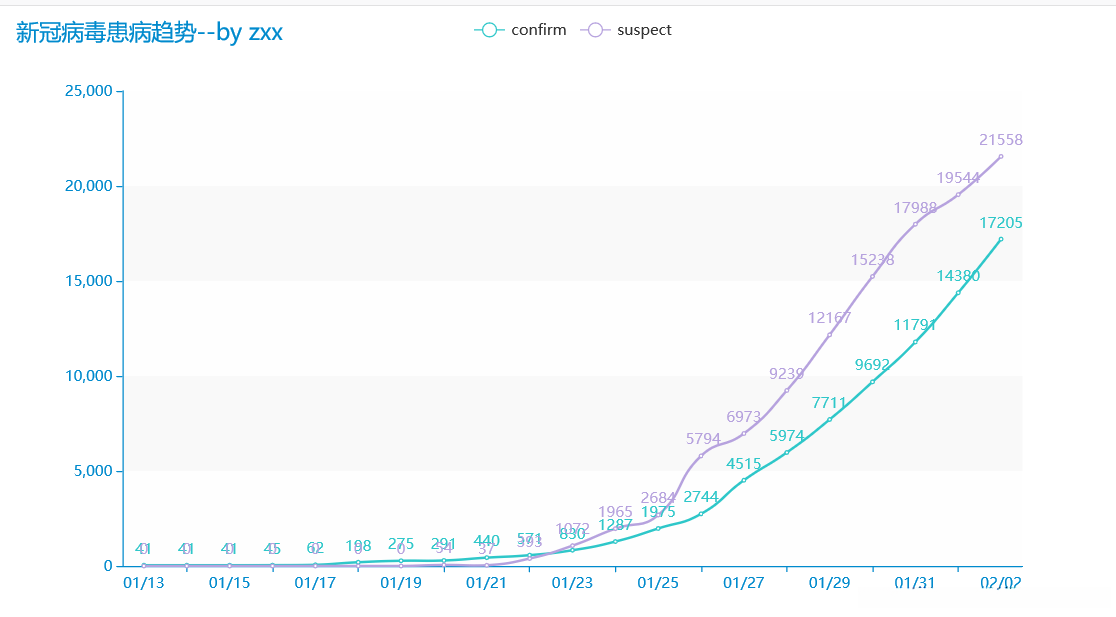
Task: Select the confirm point labeled 7711
Action: pos(829,419)
